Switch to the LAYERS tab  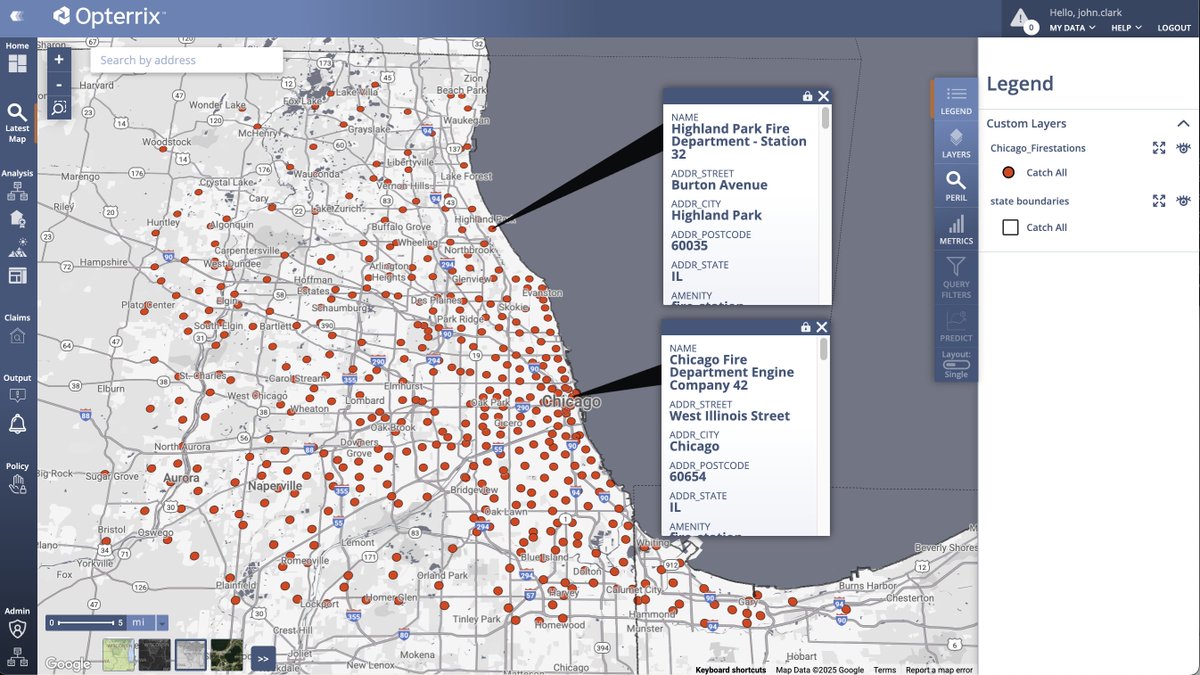(x=956, y=142)
